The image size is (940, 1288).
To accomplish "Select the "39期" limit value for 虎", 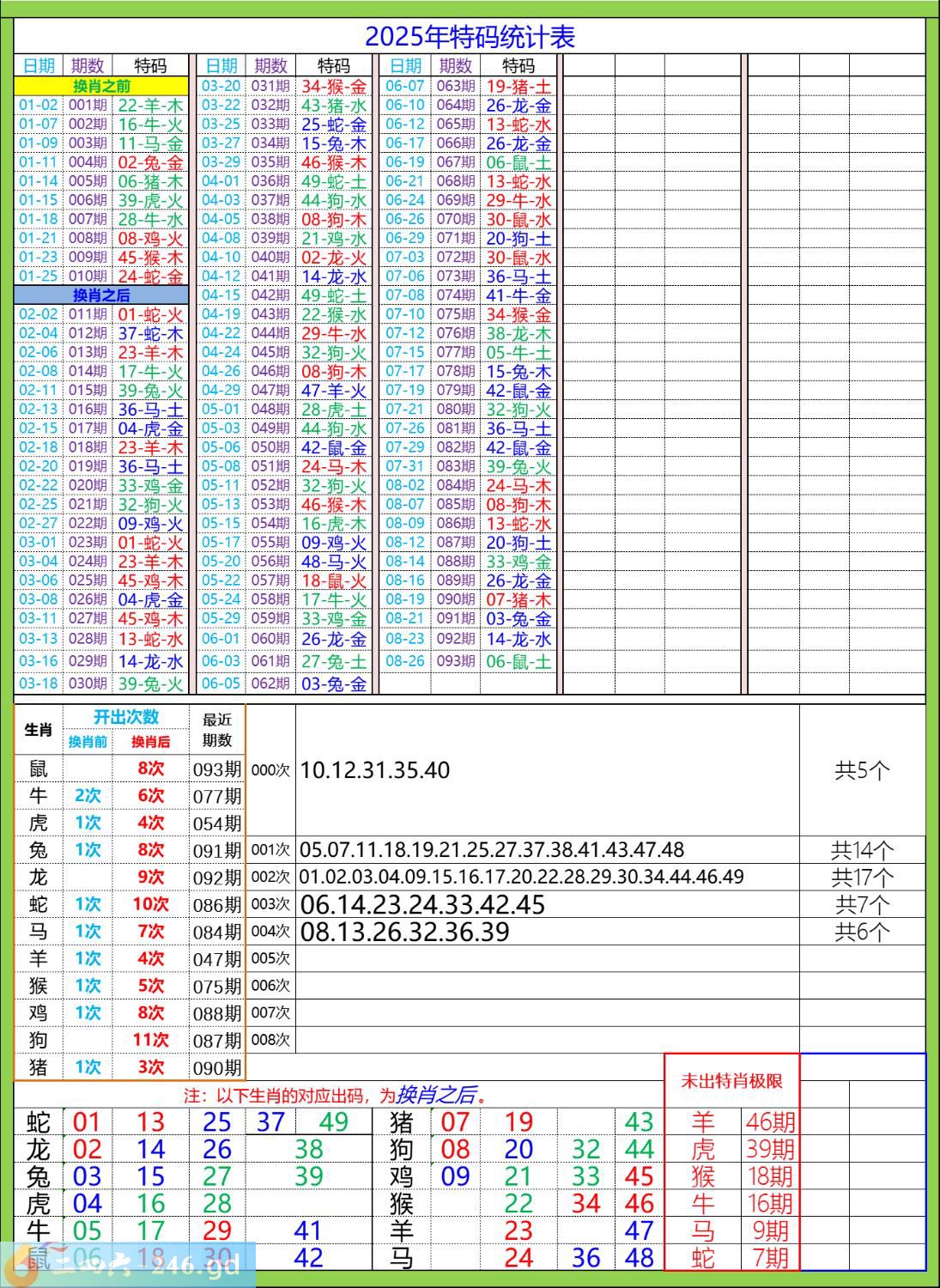I will [770, 1149].
